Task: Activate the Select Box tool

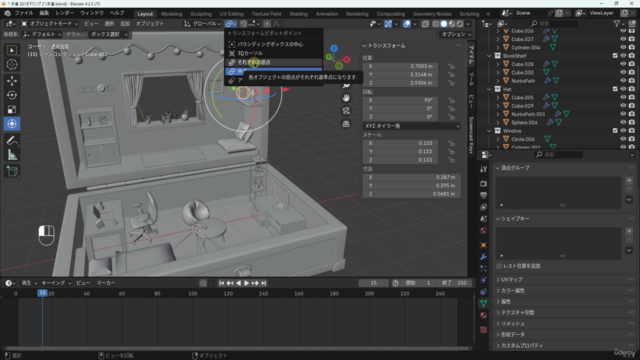Action: coord(12,50)
